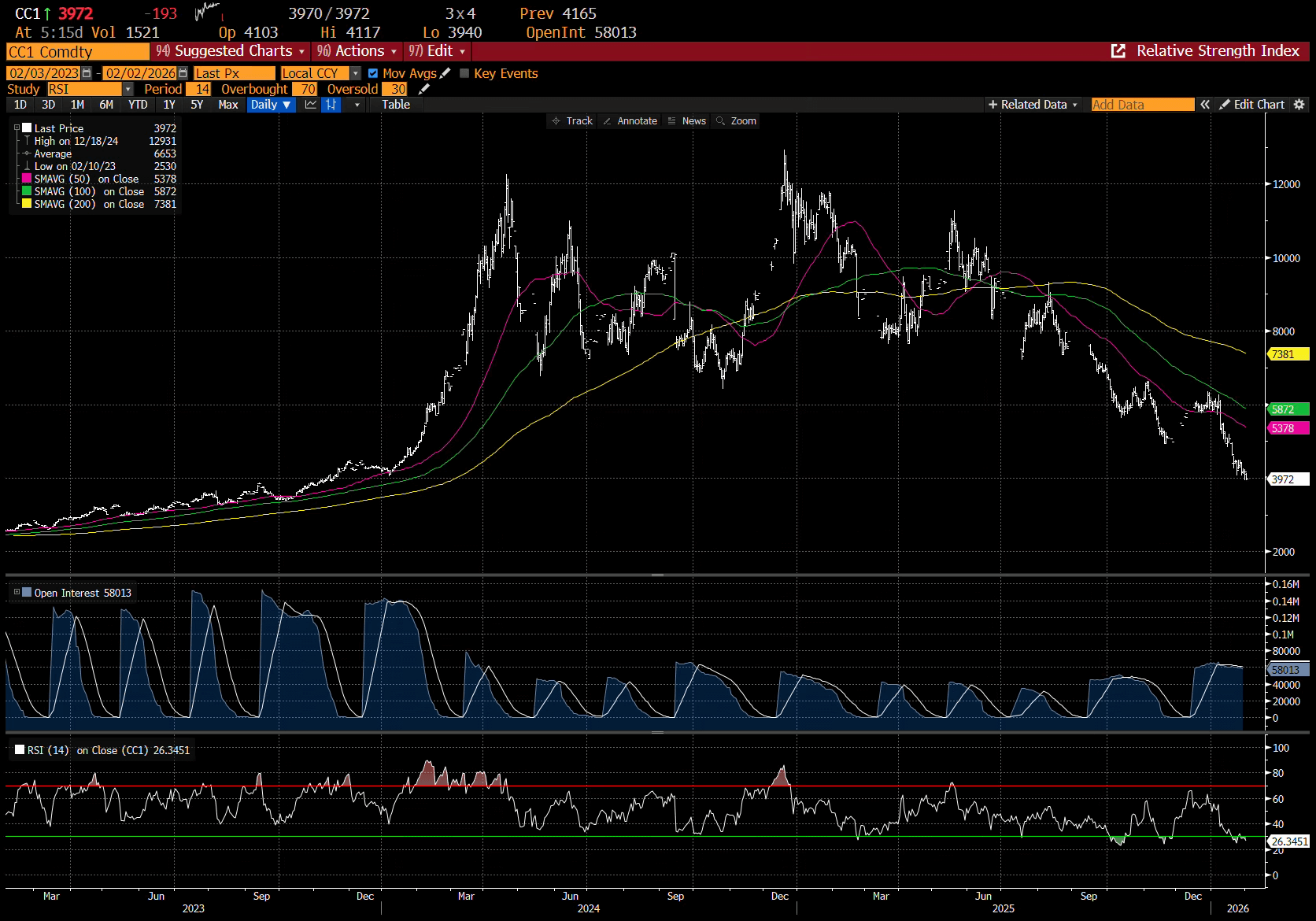Click the Open Interest blue color swatch
The image size is (1316, 921).
[x=27, y=593]
